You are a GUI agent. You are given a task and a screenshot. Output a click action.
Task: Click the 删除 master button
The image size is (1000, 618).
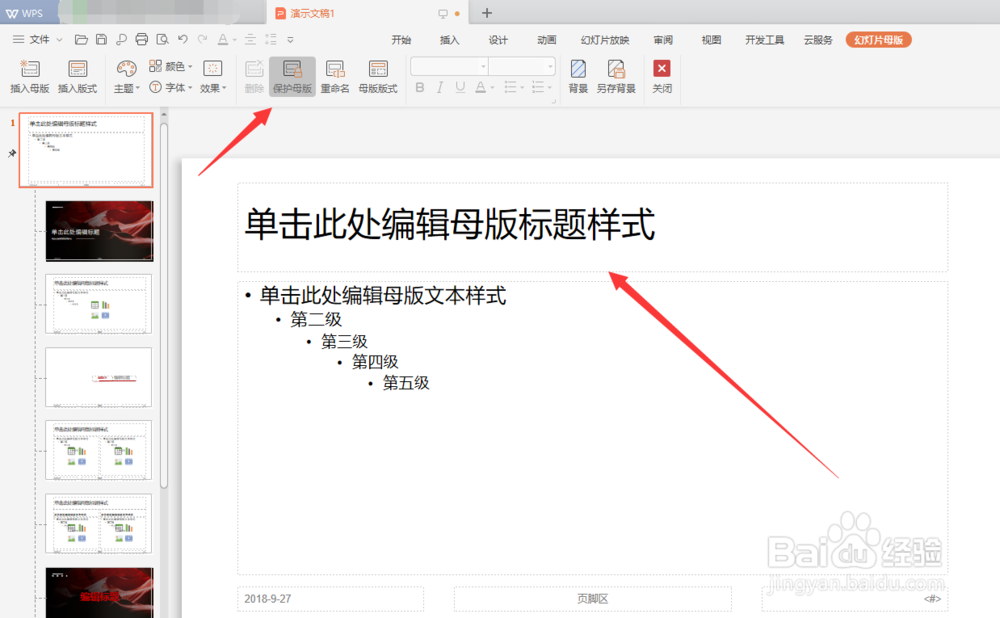254,77
